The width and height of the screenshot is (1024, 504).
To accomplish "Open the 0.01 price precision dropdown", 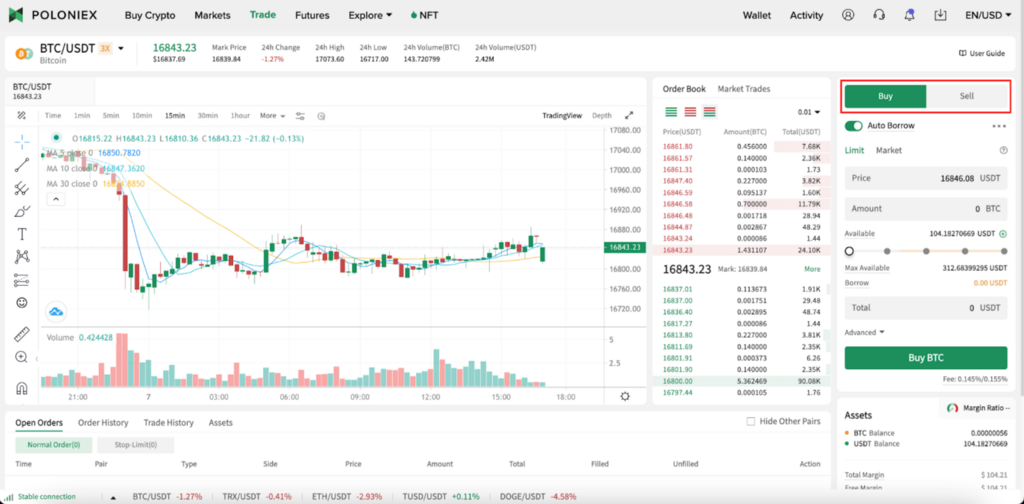I will 808,112.
